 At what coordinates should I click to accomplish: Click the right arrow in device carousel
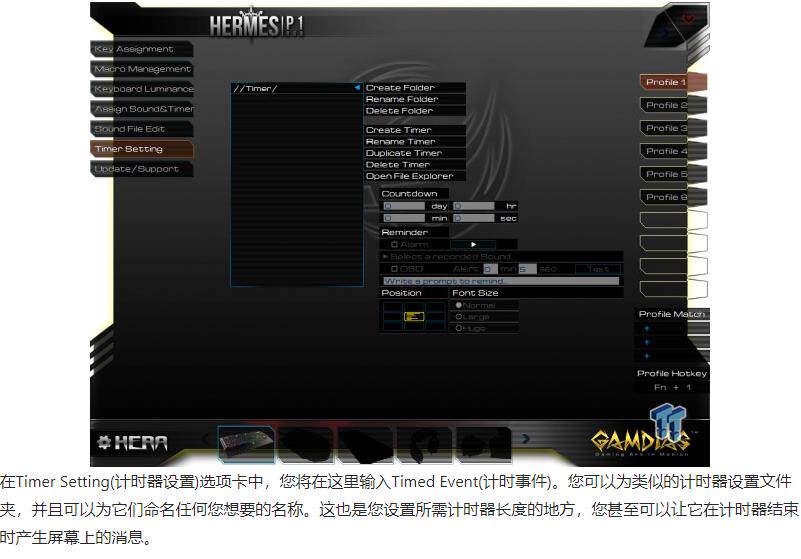coord(526,439)
